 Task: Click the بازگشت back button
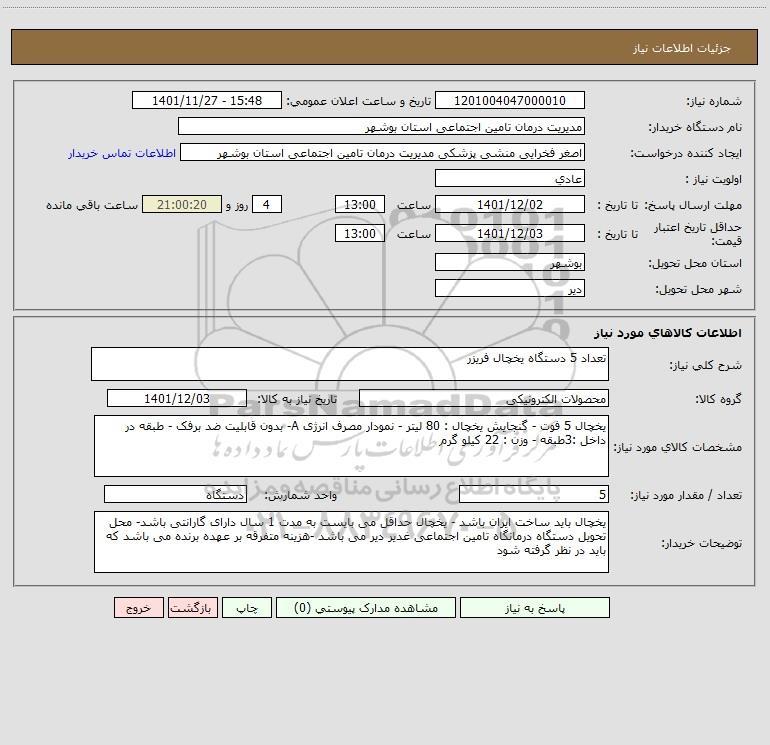[192, 608]
